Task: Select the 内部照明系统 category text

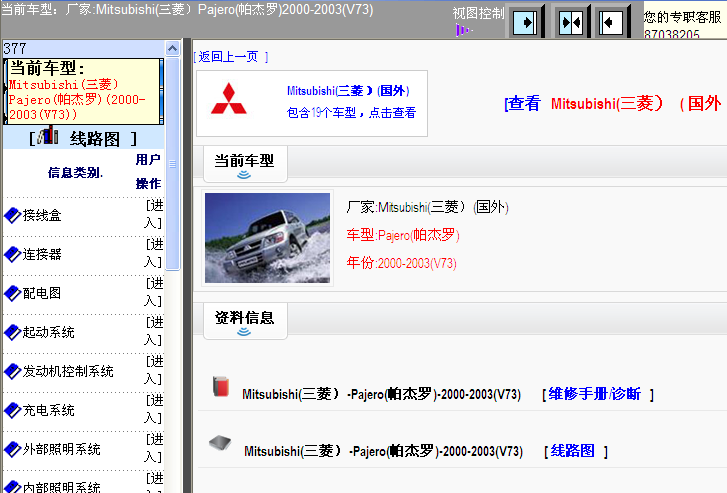Action: tap(62, 487)
